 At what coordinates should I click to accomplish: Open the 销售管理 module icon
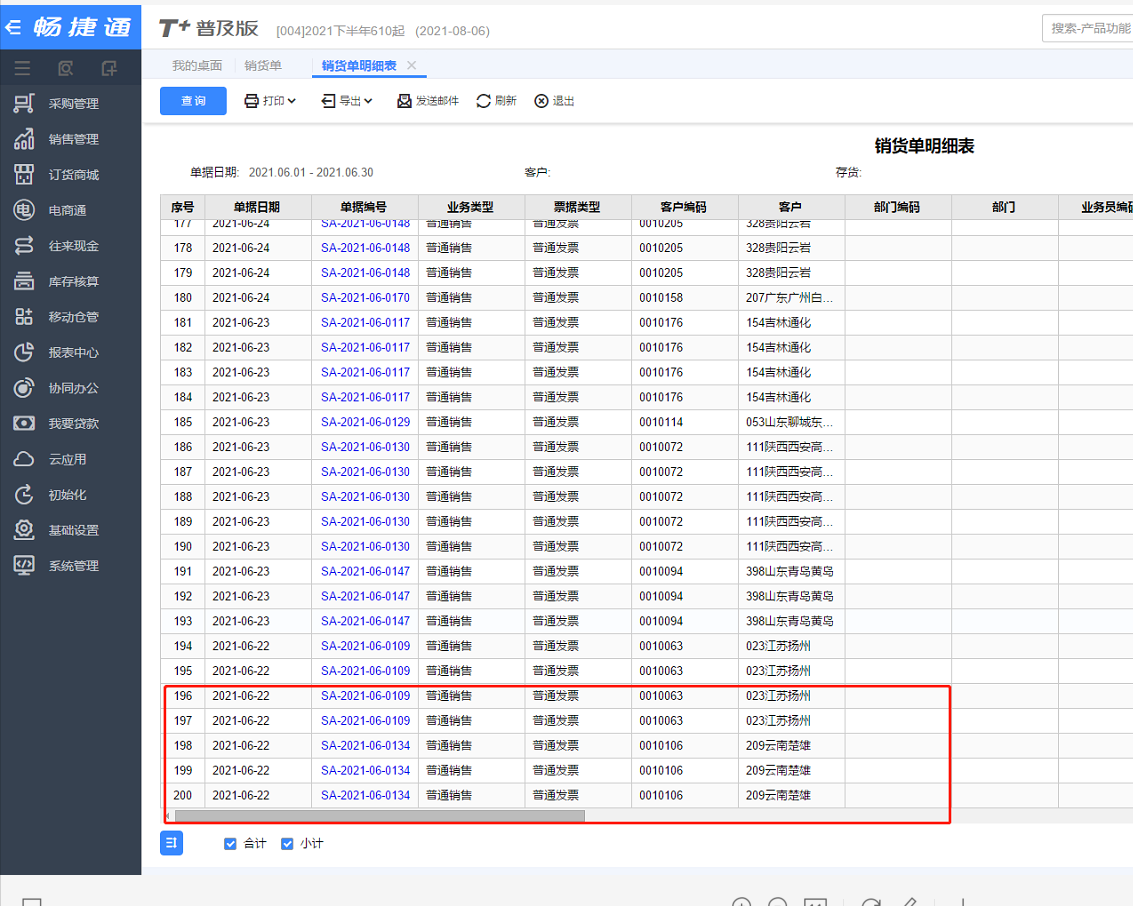click(x=24, y=139)
